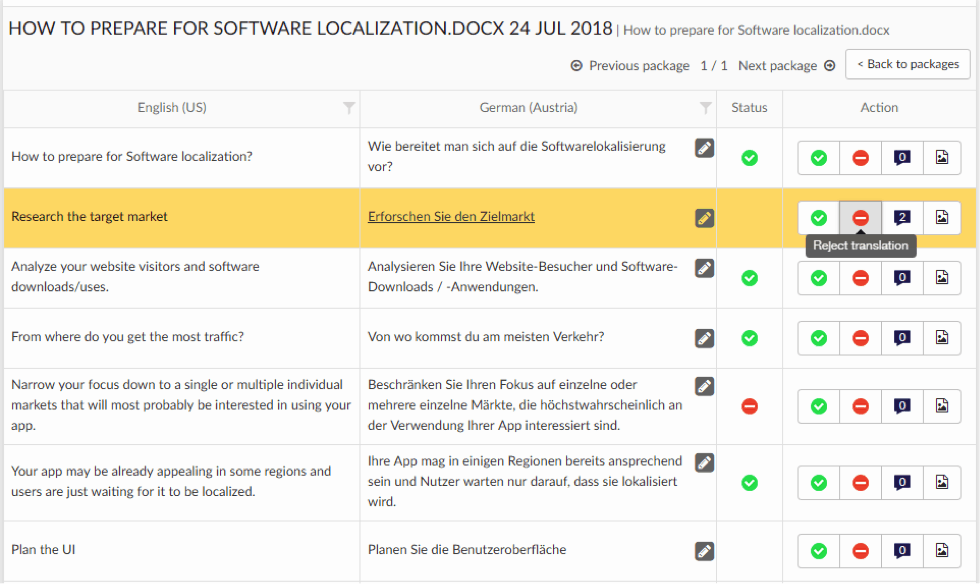Approve the 'Research the target market' translation
The width and height of the screenshot is (980, 584).
(x=819, y=218)
